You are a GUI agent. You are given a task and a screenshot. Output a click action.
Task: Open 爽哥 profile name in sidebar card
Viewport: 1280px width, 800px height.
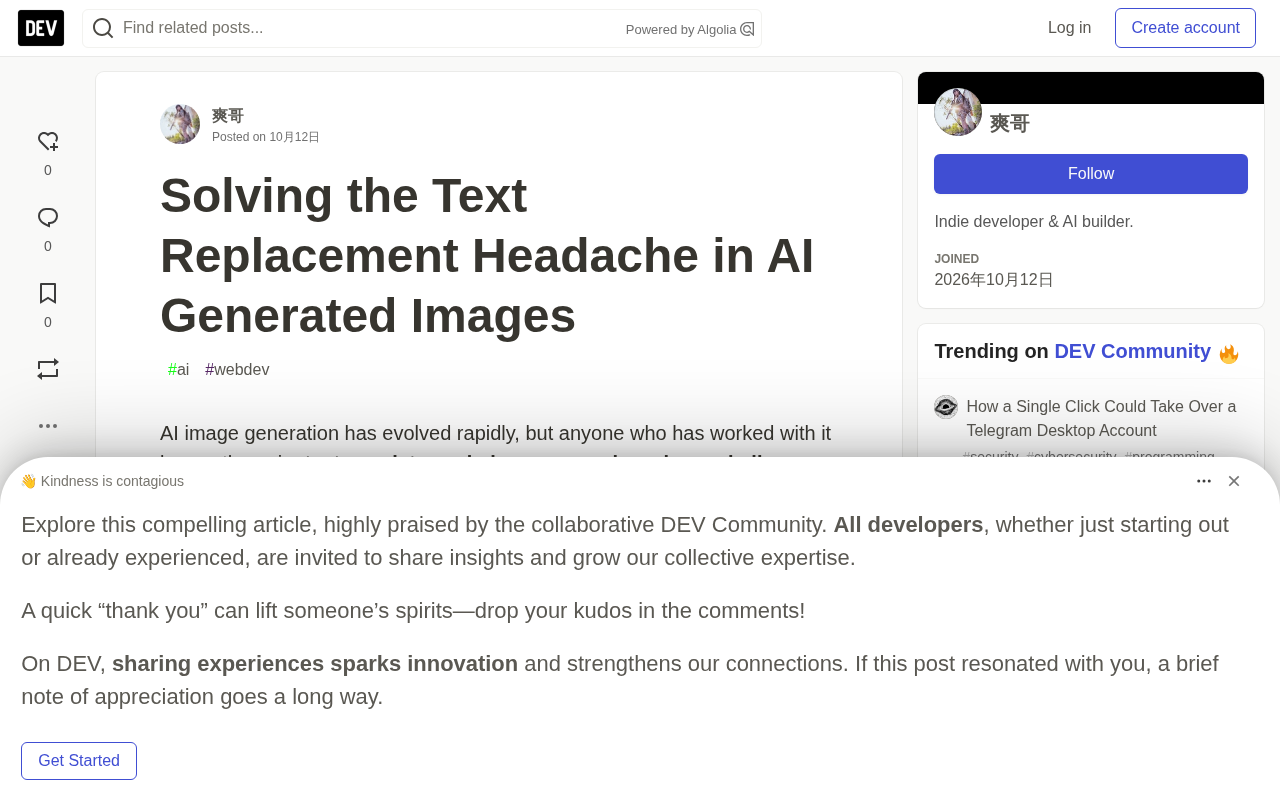coord(1010,123)
